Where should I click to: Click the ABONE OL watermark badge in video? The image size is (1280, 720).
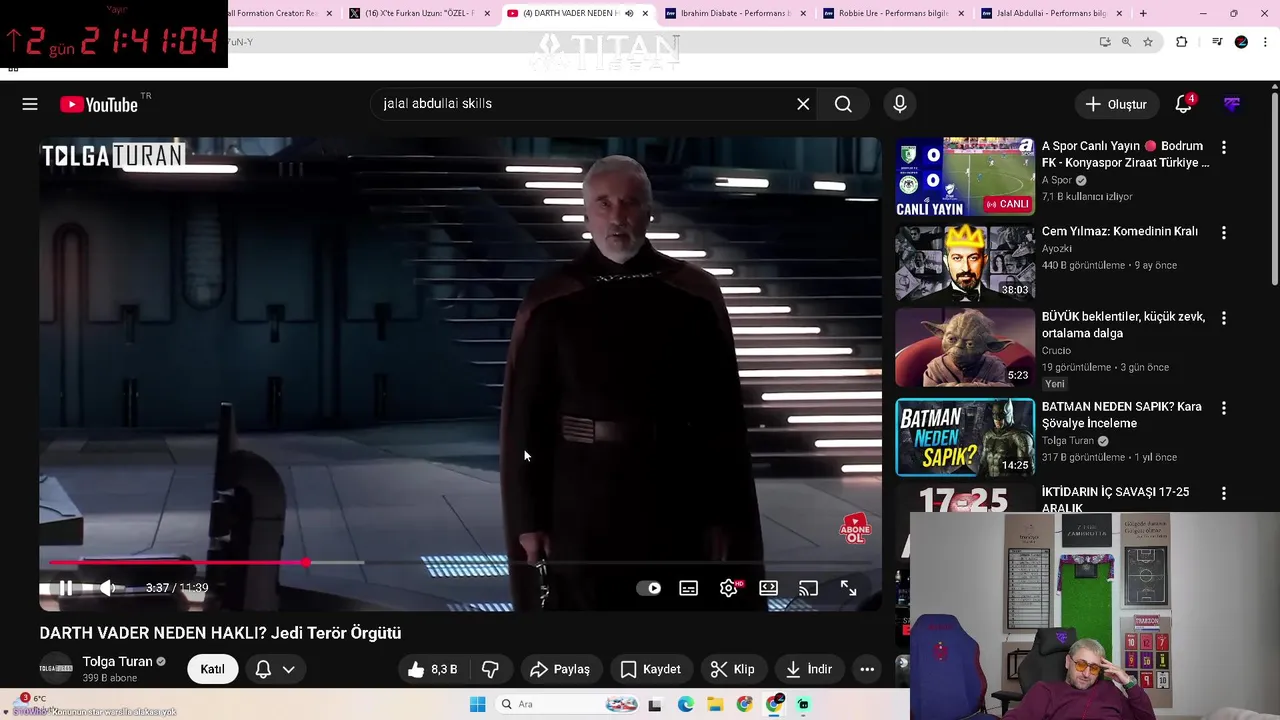[854, 529]
